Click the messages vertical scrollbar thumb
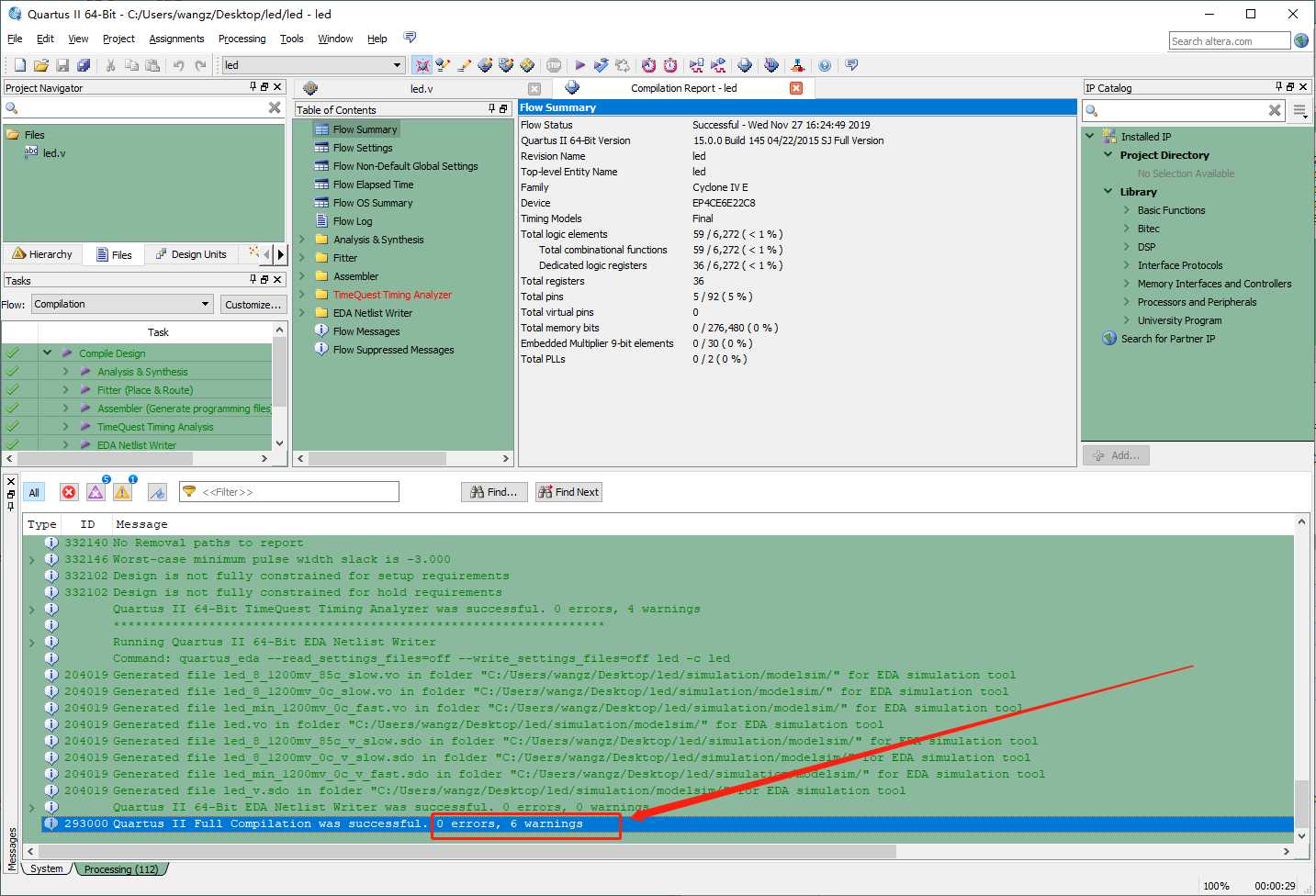1316x896 pixels. (1301, 802)
